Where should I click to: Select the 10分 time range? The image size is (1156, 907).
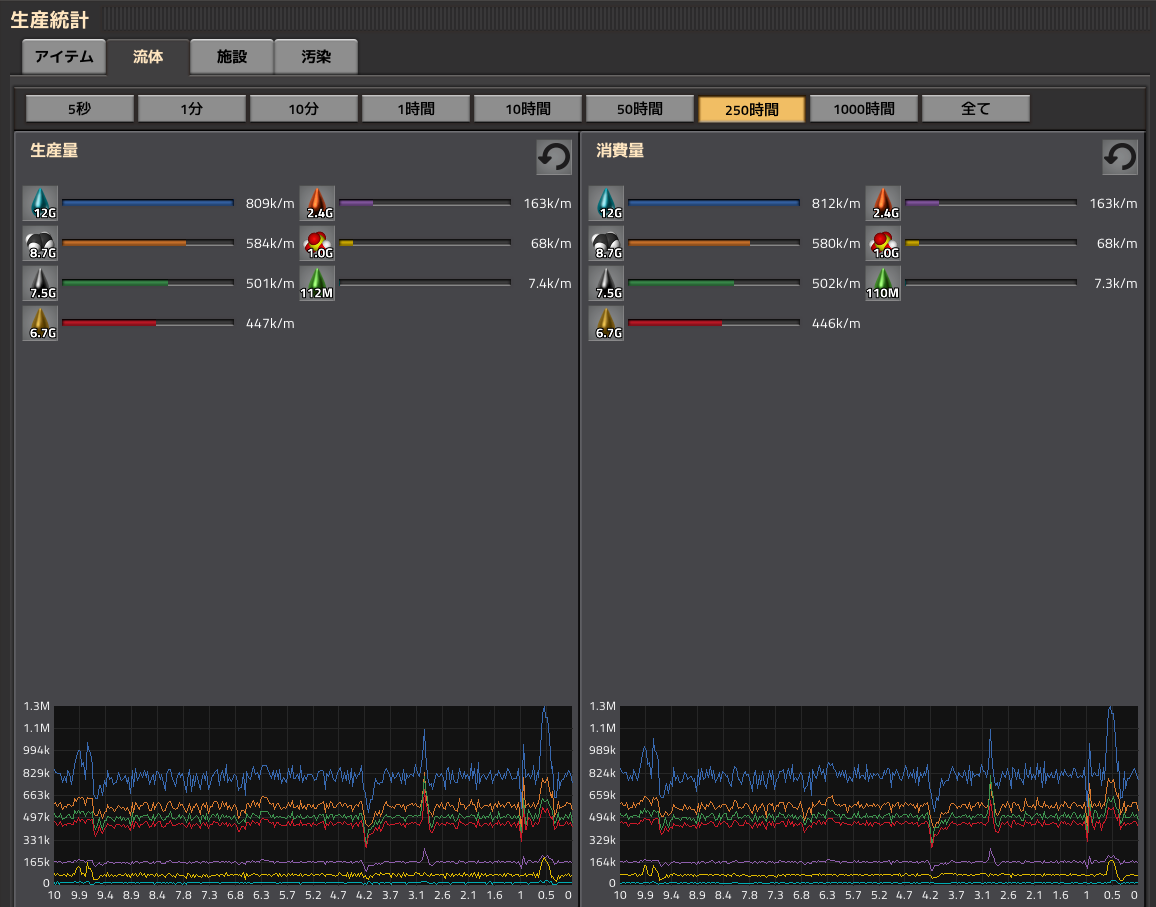click(x=304, y=108)
